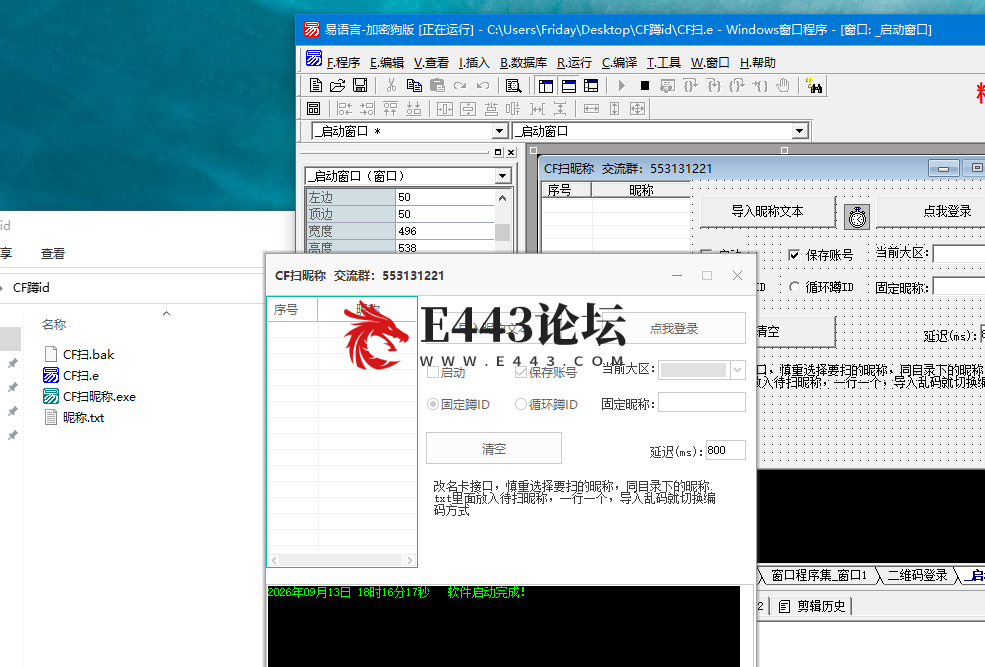This screenshot has height=667, width=985.
Task: Click the 延迟(ms) field showing 800
Action: point(726,450)
